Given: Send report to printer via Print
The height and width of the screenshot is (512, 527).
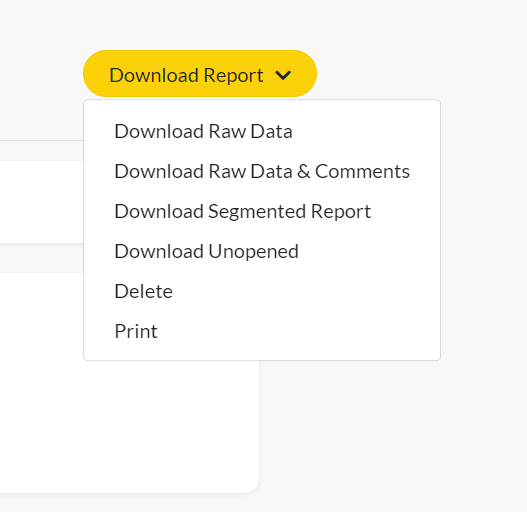Looking at the screenshot, I should [x=136, y=331].
